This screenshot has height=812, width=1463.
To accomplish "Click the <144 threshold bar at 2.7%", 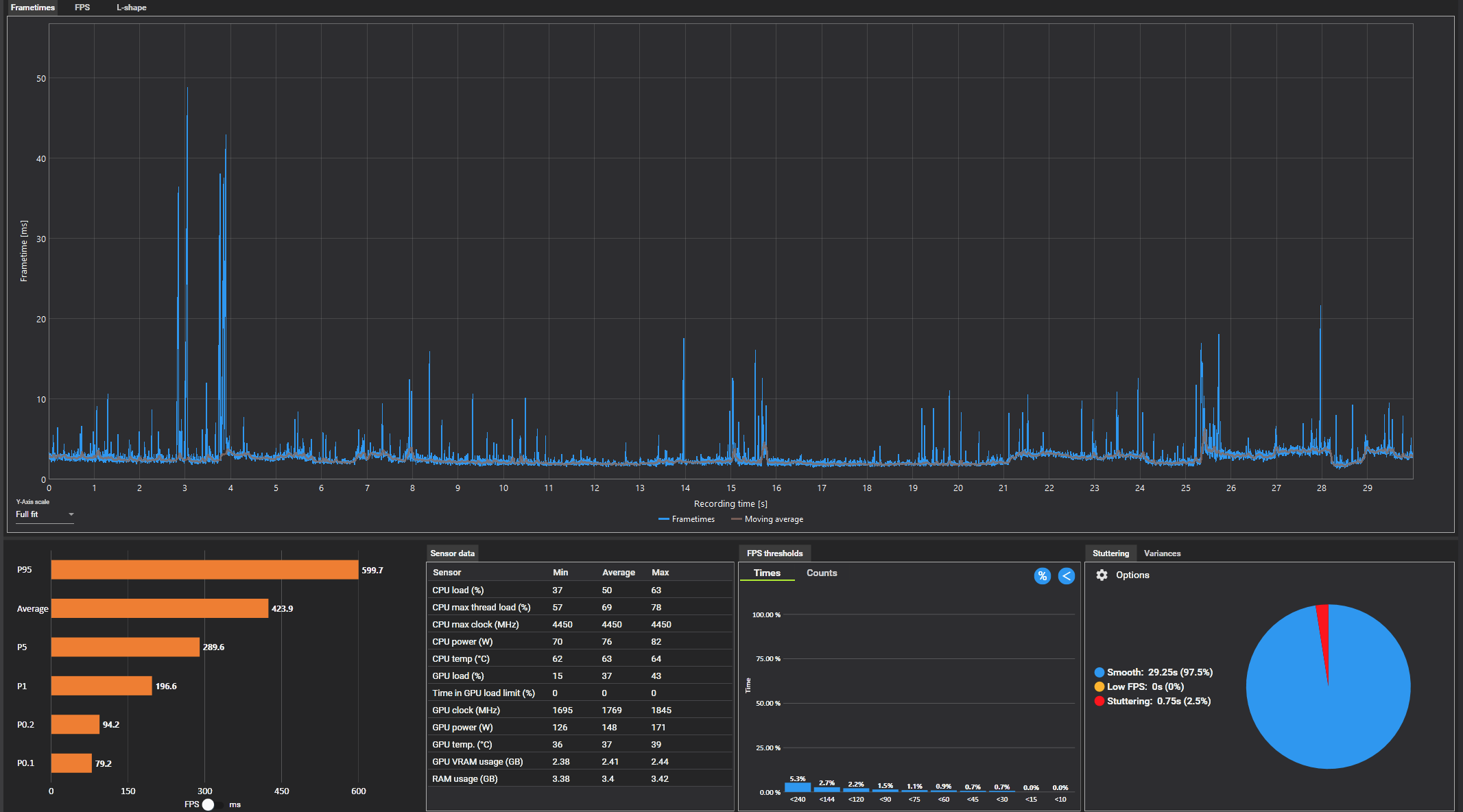I will tap(826, 789).
